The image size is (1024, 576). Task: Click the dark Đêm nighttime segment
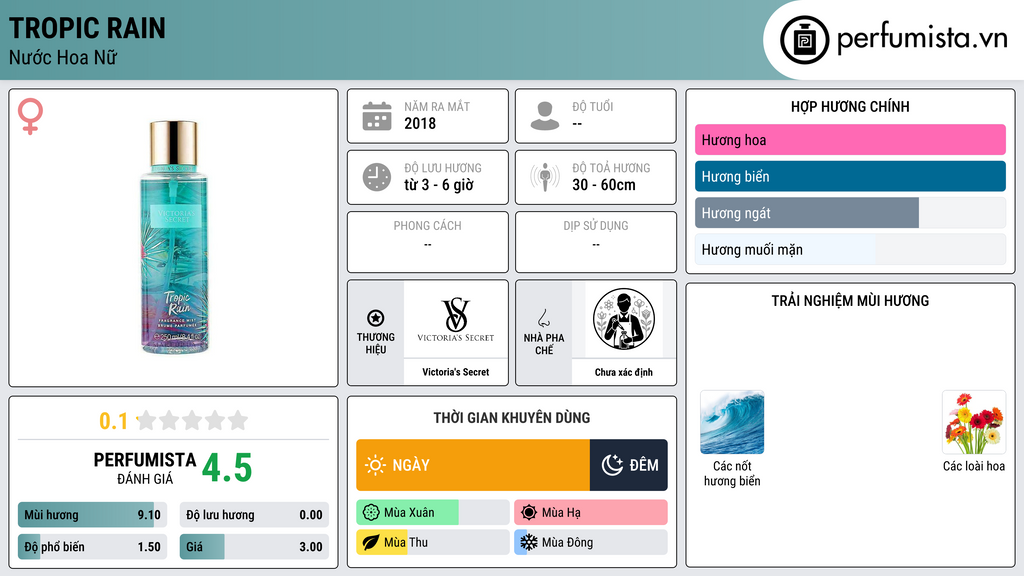tap(629, 465)
